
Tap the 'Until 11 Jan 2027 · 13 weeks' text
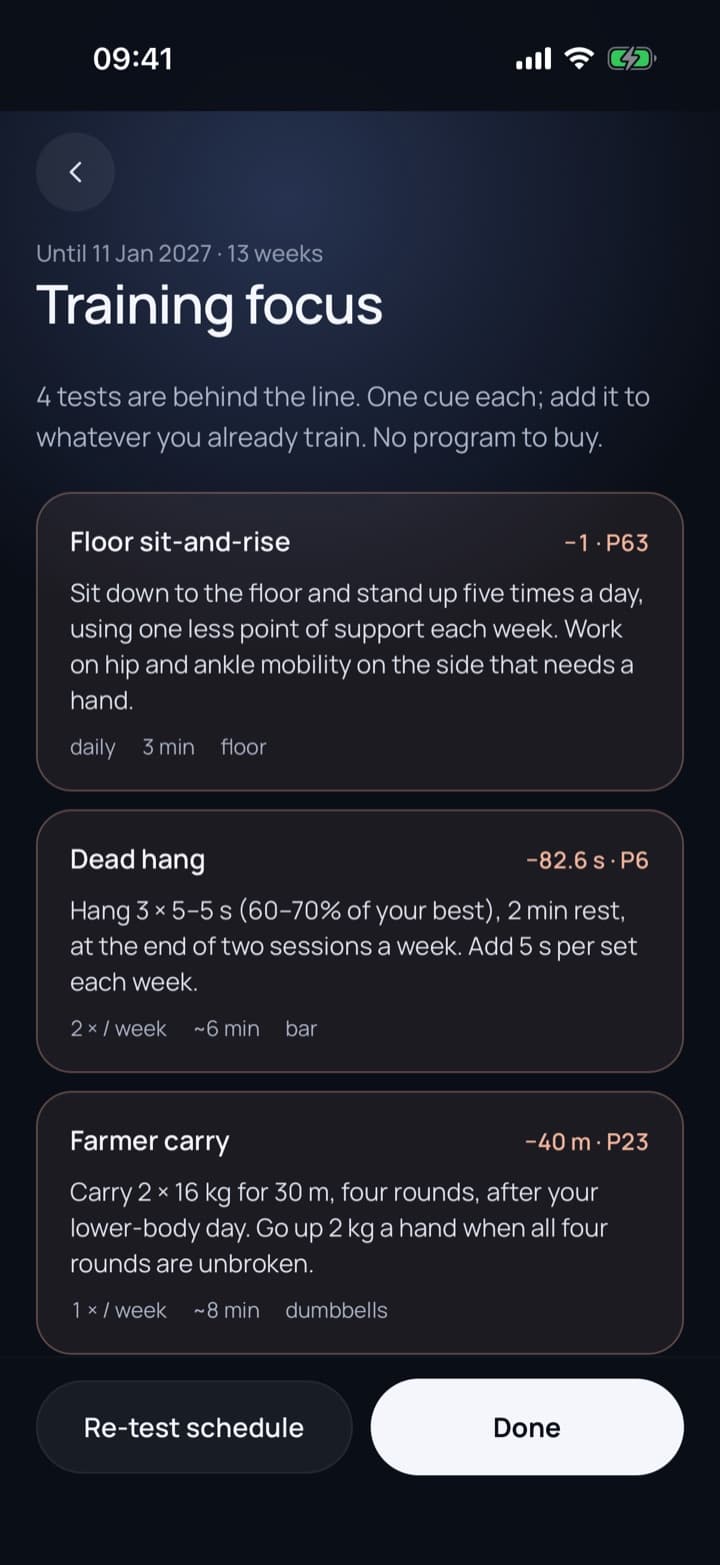pyautogui.click(x=180, y=254)
